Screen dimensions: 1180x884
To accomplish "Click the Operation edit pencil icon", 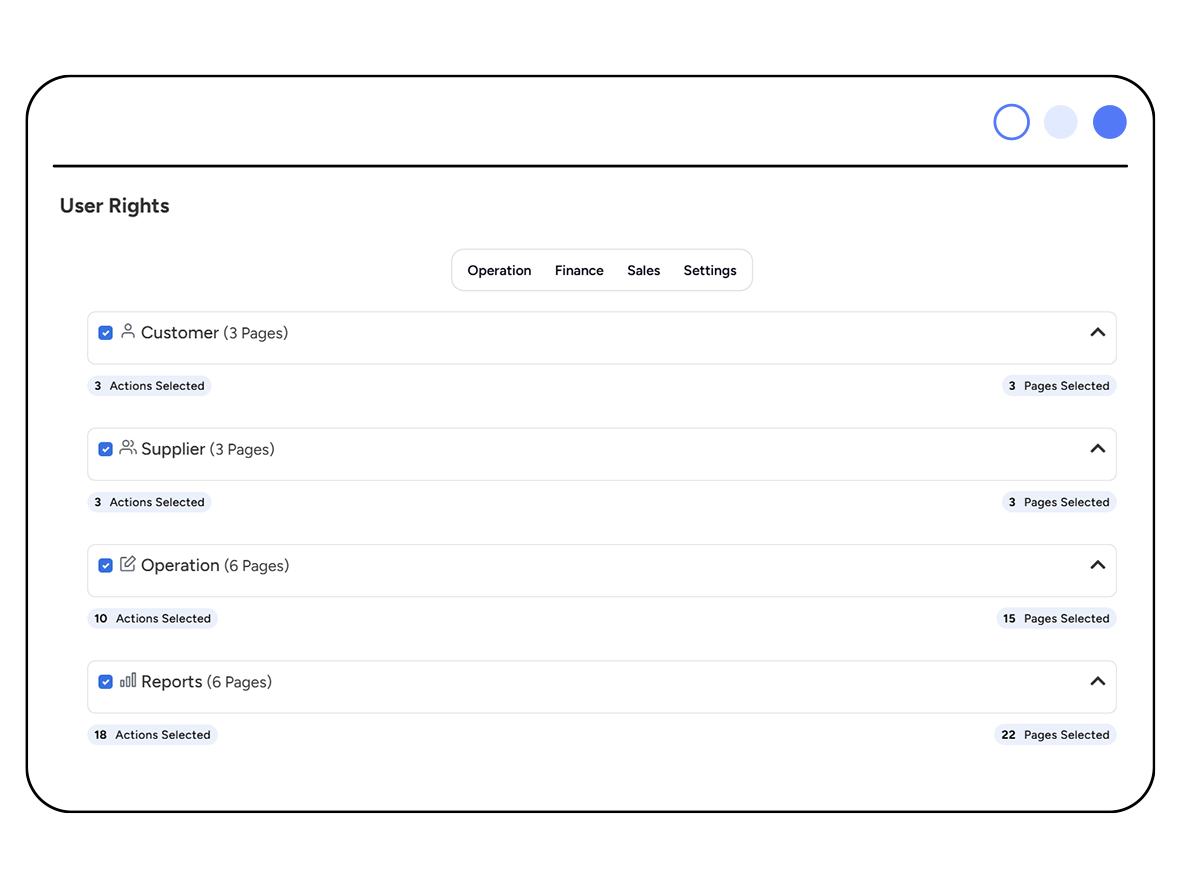I will tap(128, 564).
